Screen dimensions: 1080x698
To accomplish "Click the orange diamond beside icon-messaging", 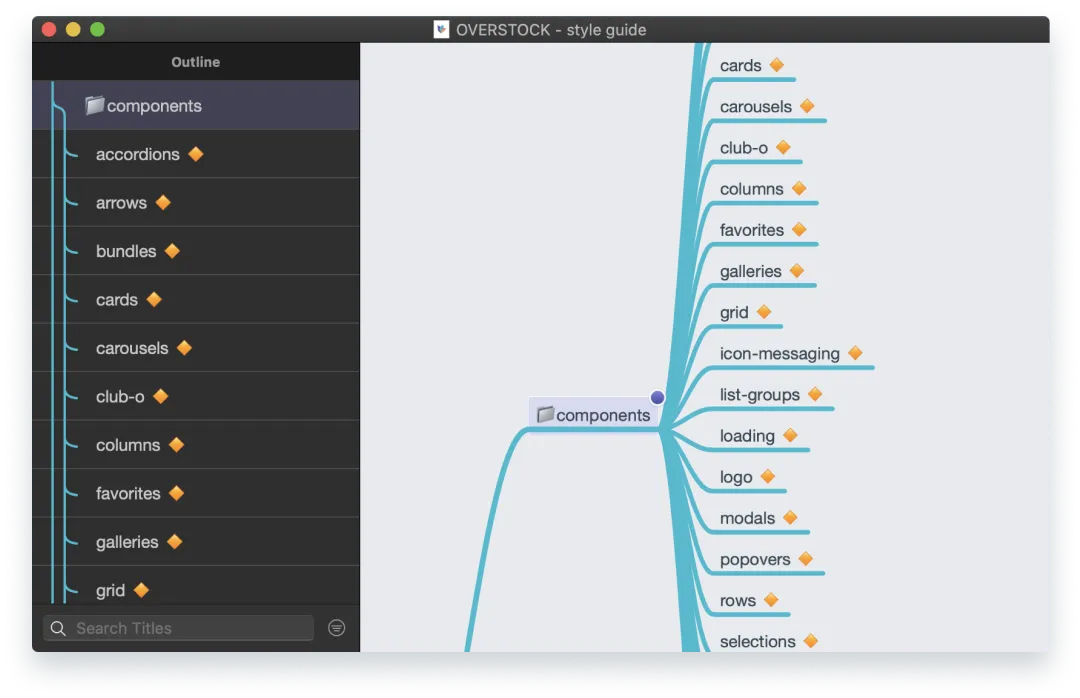I will coord(855,353).
